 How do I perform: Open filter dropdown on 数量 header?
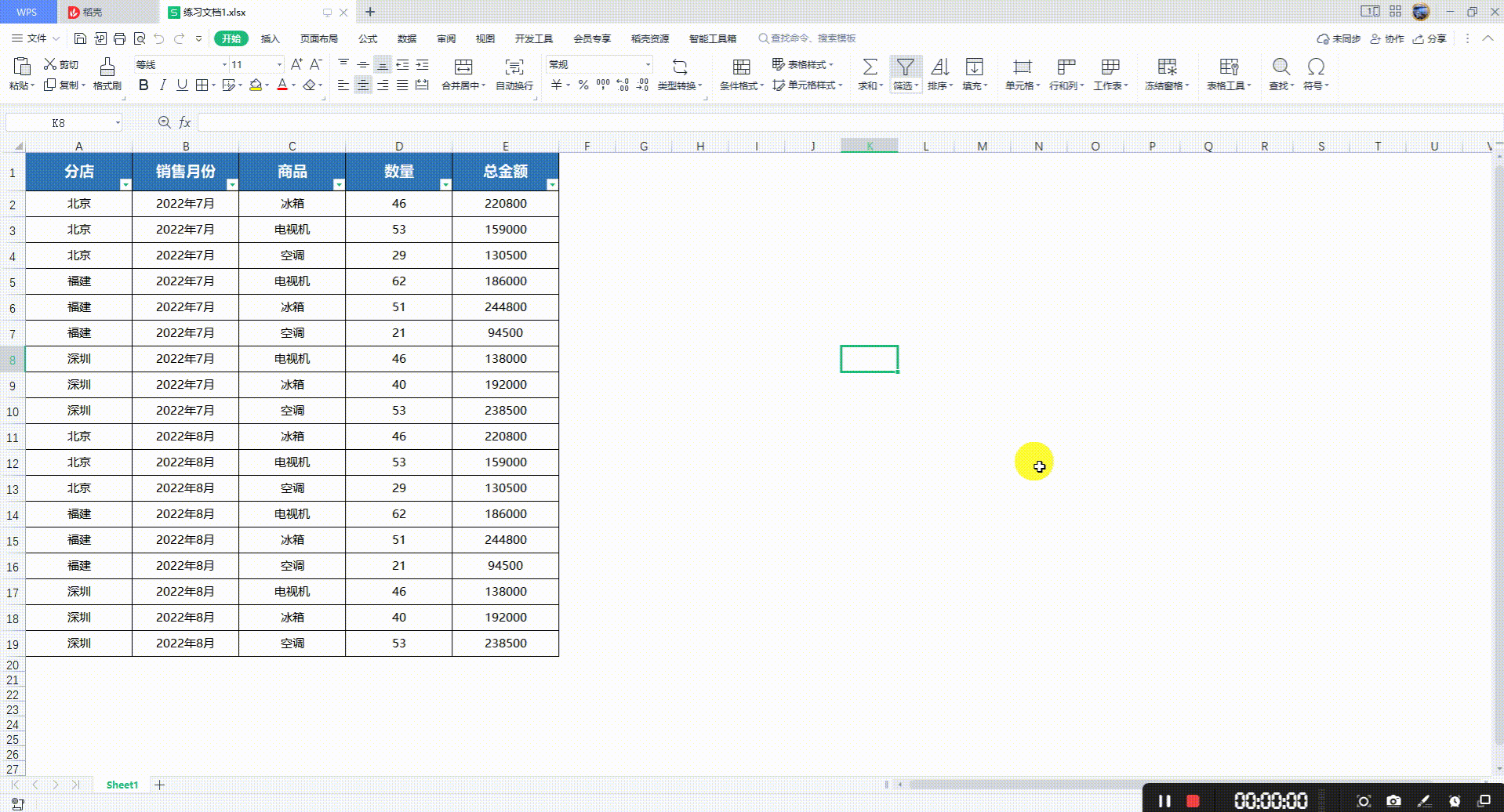click(x=445, y=184)
